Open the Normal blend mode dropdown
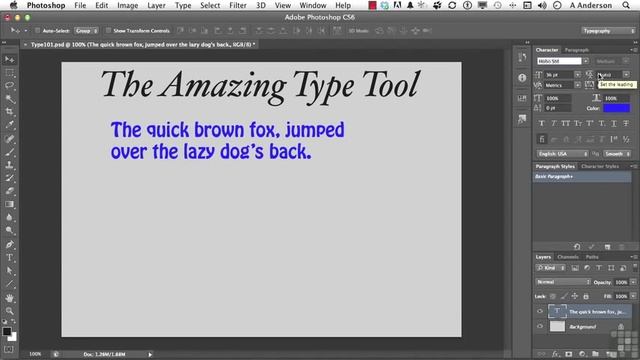640x360 pixels. point(563,282)
